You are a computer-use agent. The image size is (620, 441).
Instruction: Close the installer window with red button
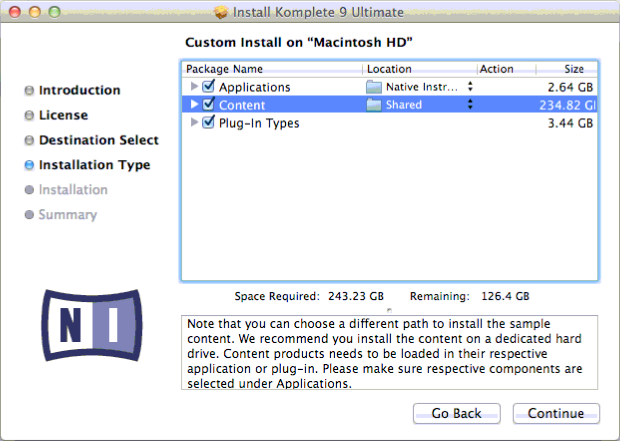click(15, 12)
